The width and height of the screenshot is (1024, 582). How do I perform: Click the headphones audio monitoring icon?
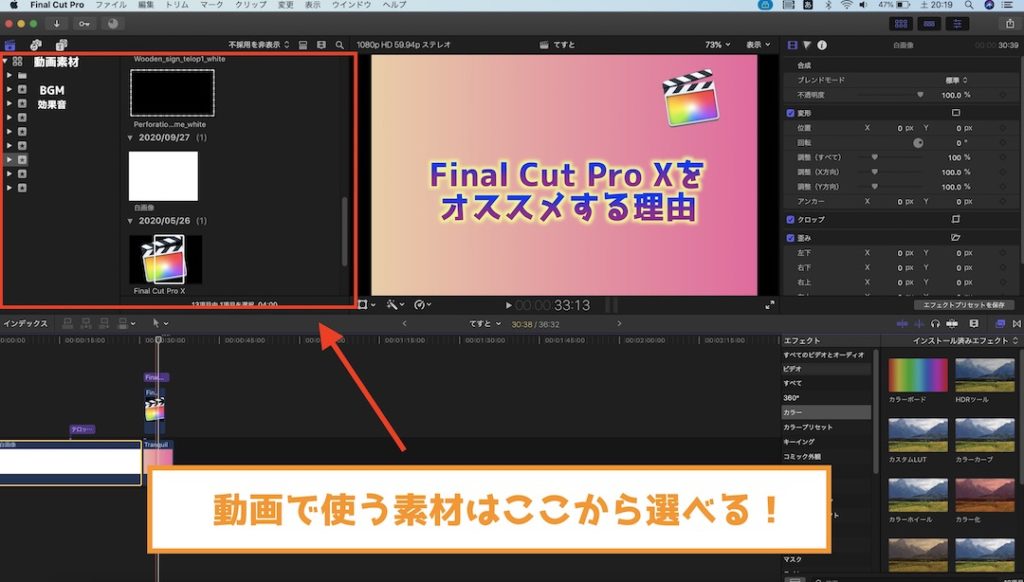[935, 323]
